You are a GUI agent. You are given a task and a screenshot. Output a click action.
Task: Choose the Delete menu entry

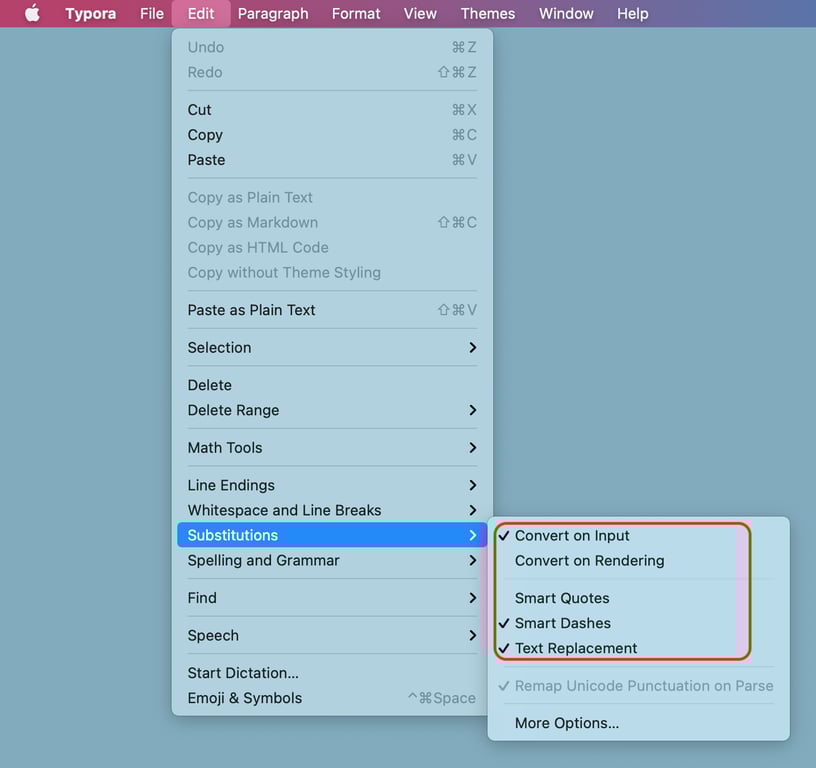(x=332, y=385)
